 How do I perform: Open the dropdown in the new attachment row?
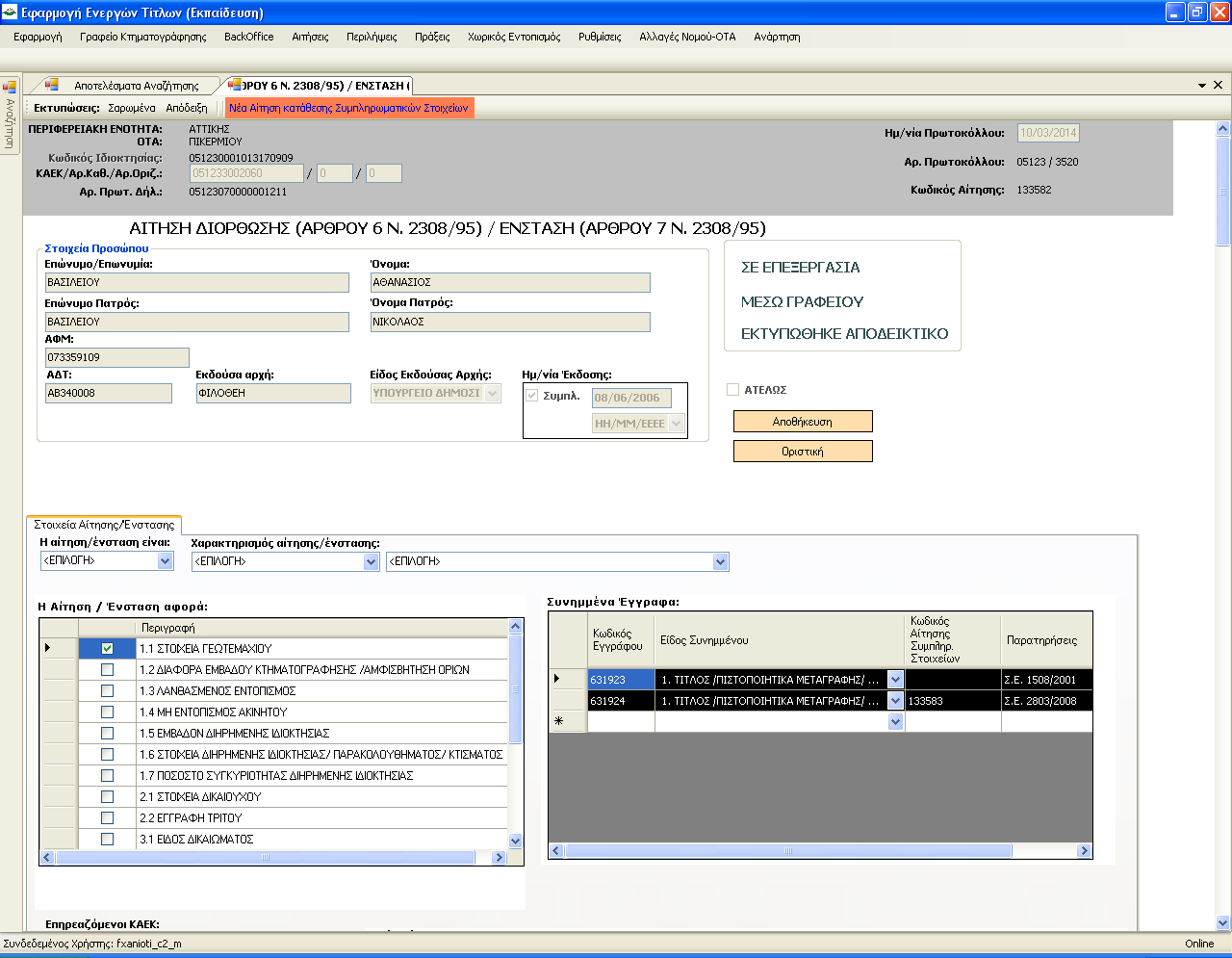(896, 722)
